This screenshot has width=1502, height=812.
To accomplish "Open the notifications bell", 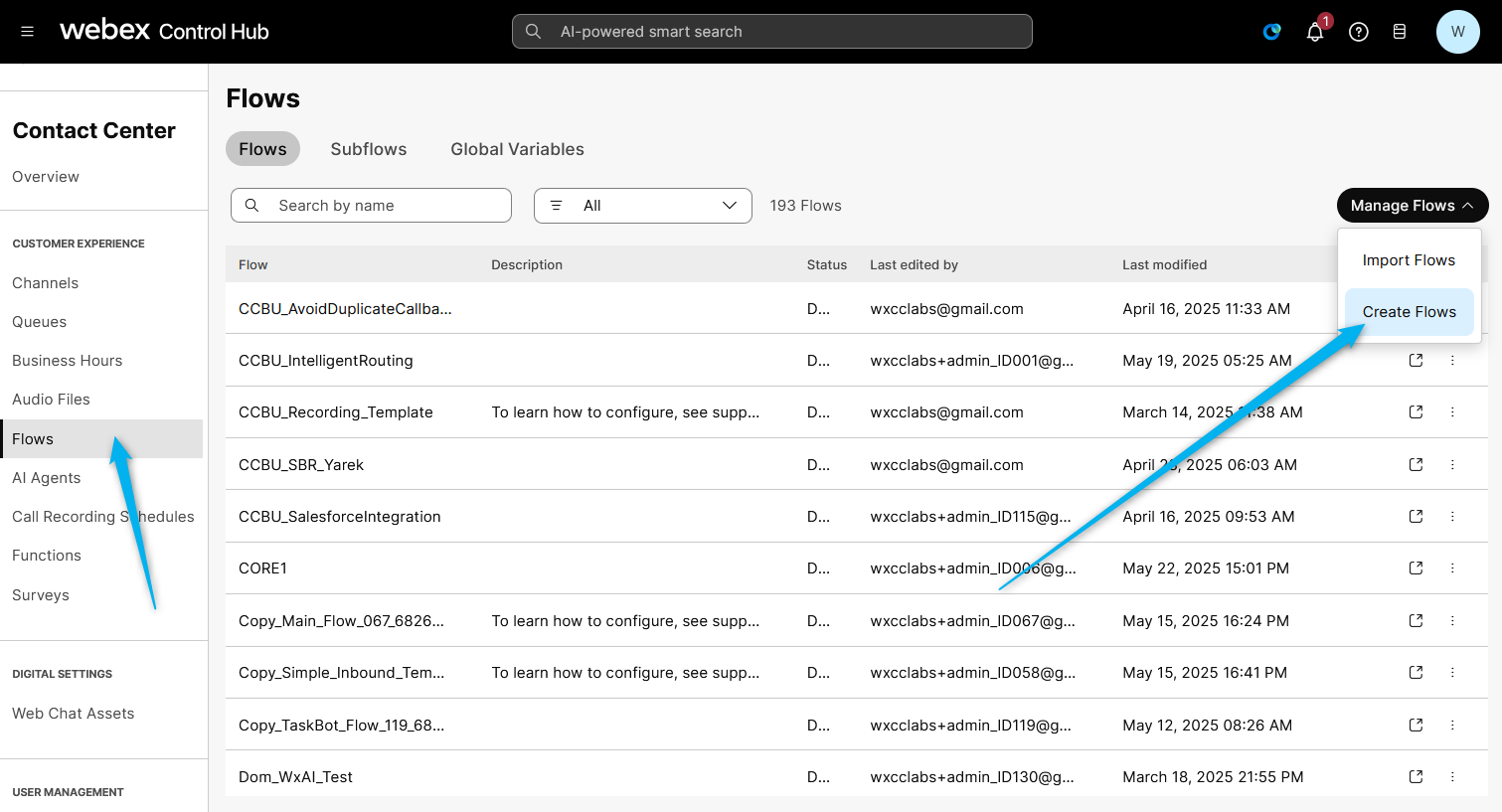I will (x=1314, y=32).
